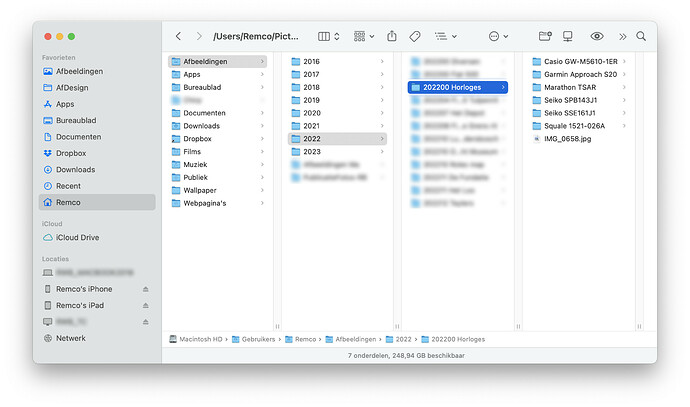690x407 pixels.
Task: Select the 2020 folder
Action: [x=338, y=113]
